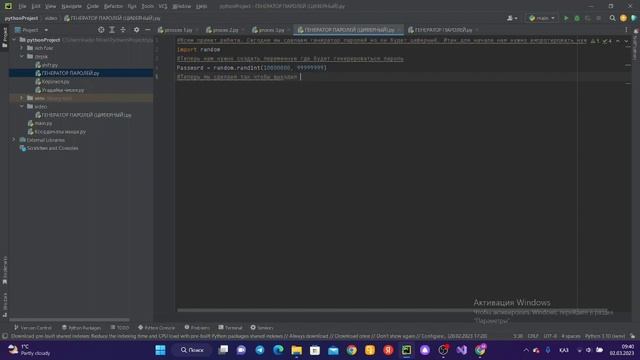Start debugging with the bug icon

pyautogui.click(x=577, y=18)
